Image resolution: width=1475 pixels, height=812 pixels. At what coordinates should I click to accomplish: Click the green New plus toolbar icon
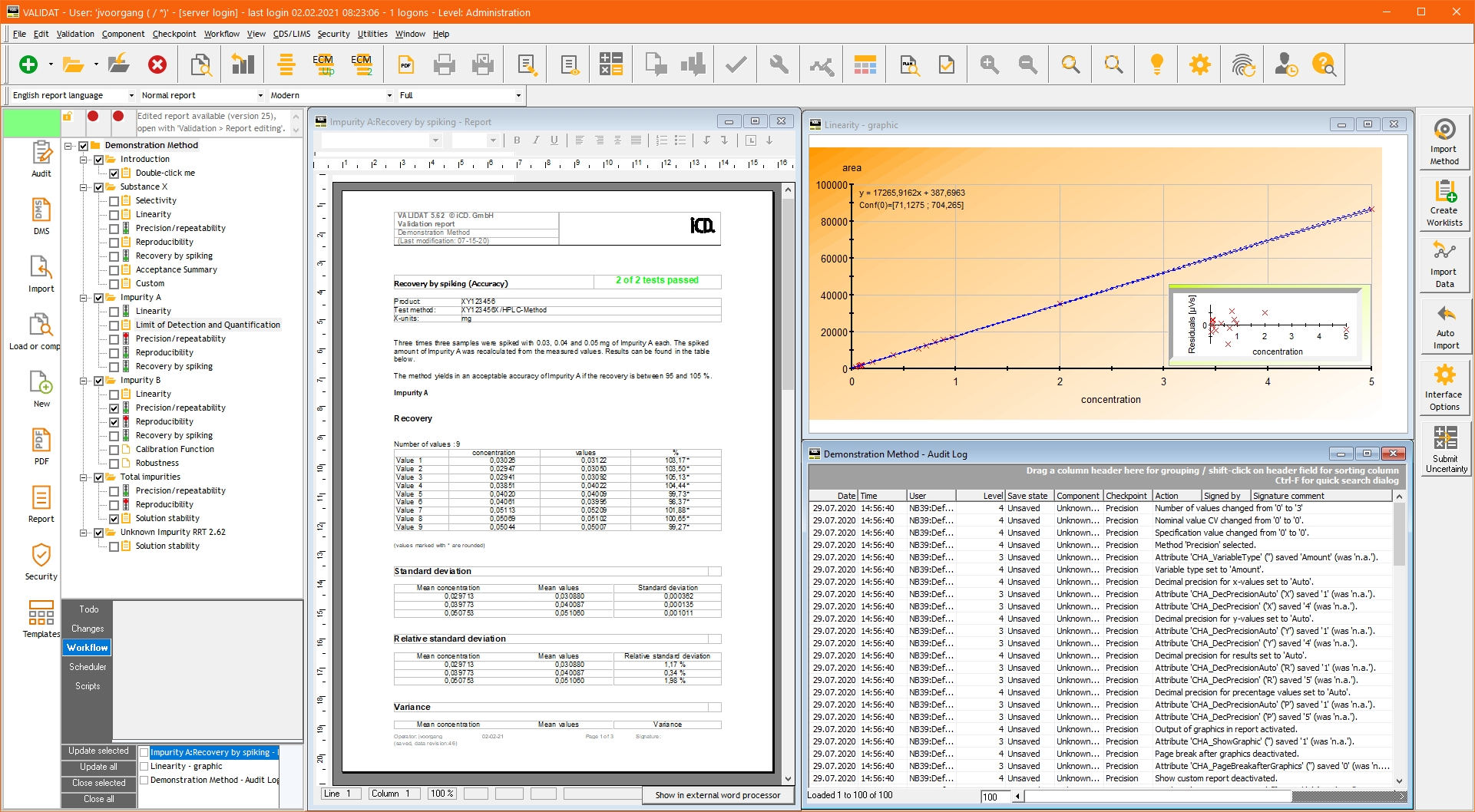click(28, 65)
